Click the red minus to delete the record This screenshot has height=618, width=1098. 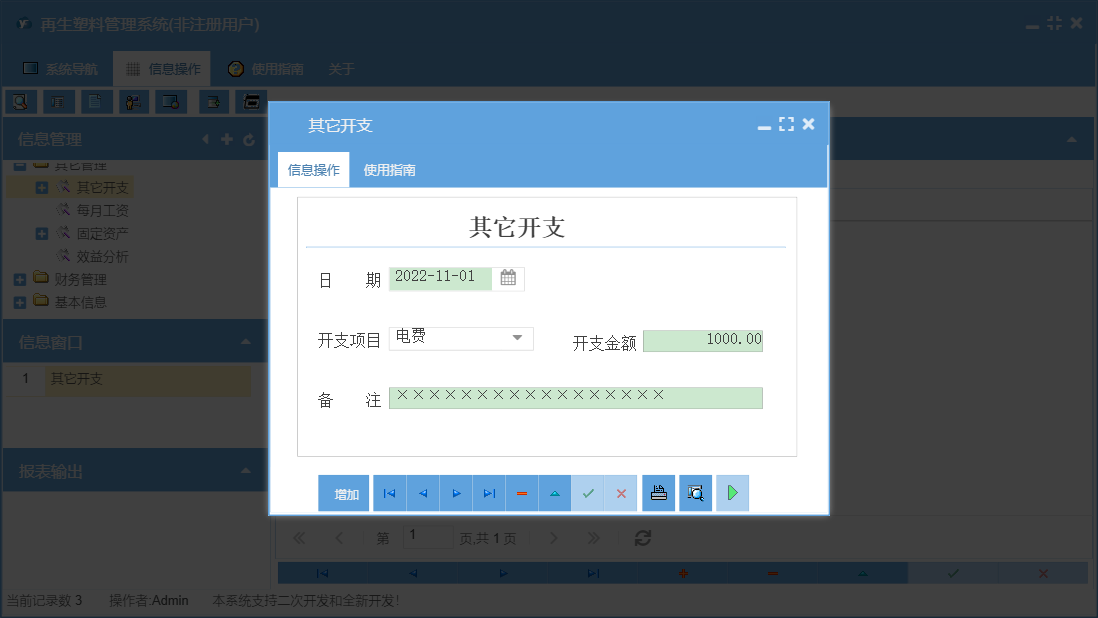tap(521, 492)
